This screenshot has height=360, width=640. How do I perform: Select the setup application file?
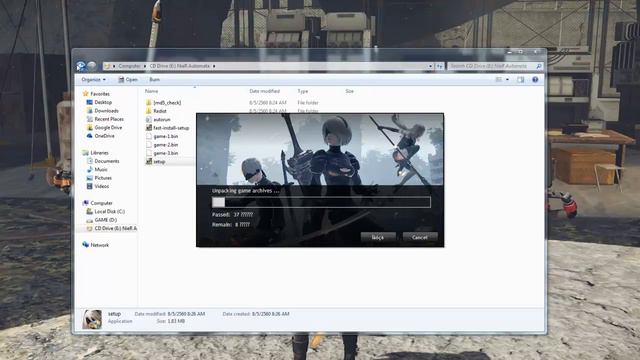pos(156,162)
